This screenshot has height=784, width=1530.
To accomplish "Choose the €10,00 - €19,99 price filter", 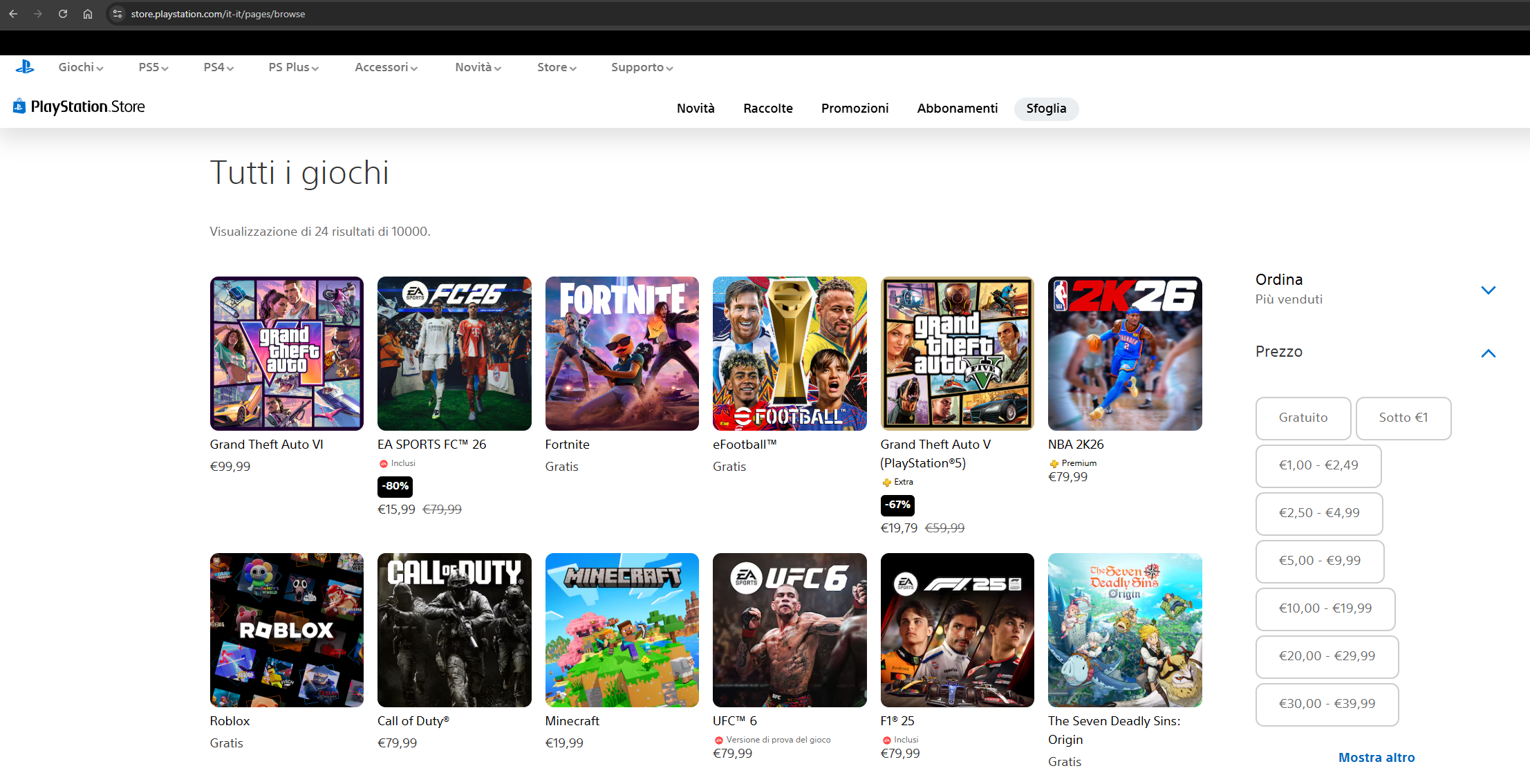I will click(1325, 608).
